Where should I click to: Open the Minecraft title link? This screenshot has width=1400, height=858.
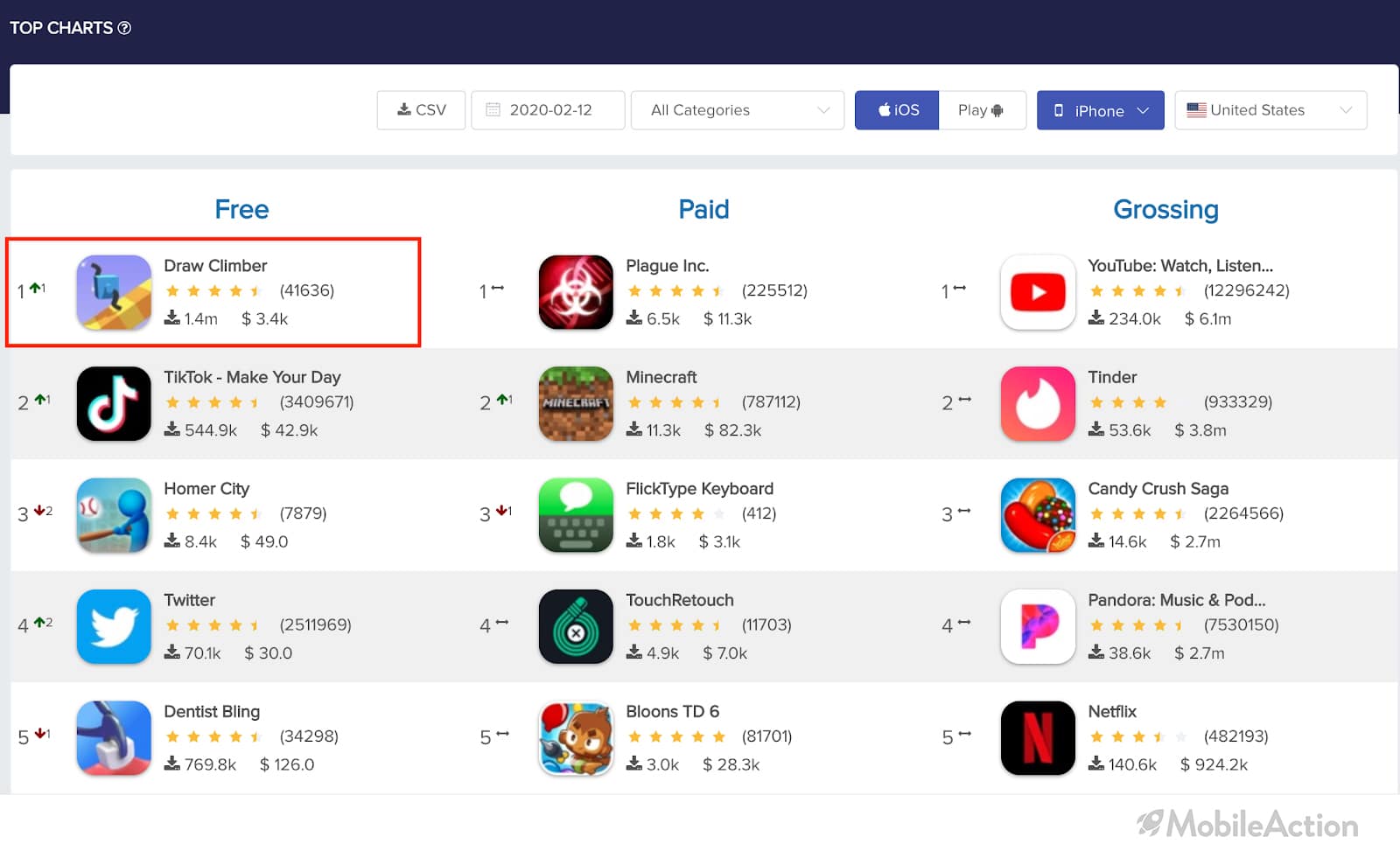(661, 377)
